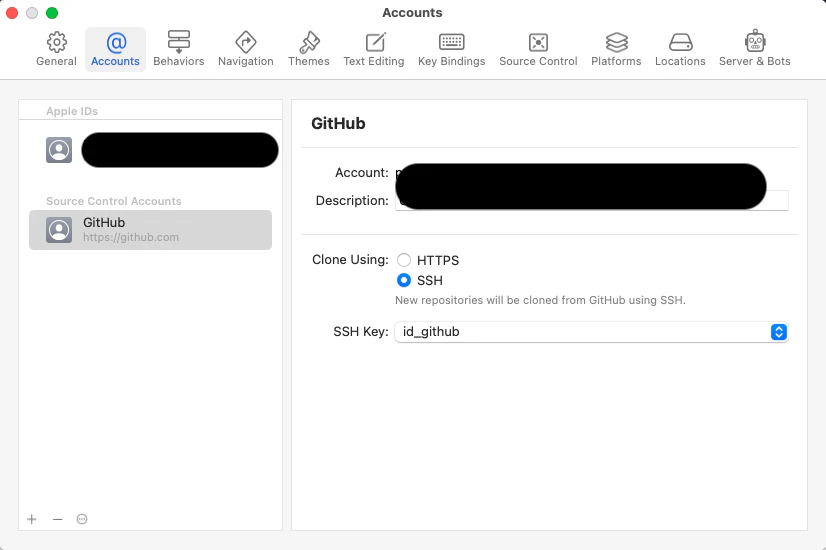Screen dimensions: 826x550
Task: Switch to the Source Control tab label
Action: [538, 61]
